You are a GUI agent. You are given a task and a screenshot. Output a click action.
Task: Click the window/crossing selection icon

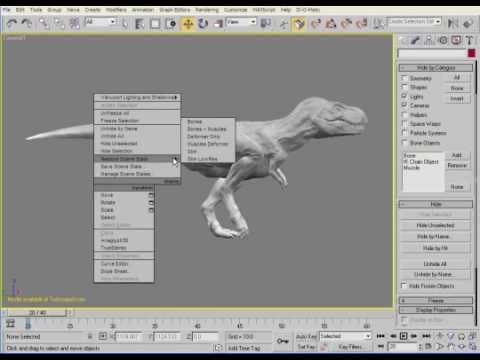[171, 24]
